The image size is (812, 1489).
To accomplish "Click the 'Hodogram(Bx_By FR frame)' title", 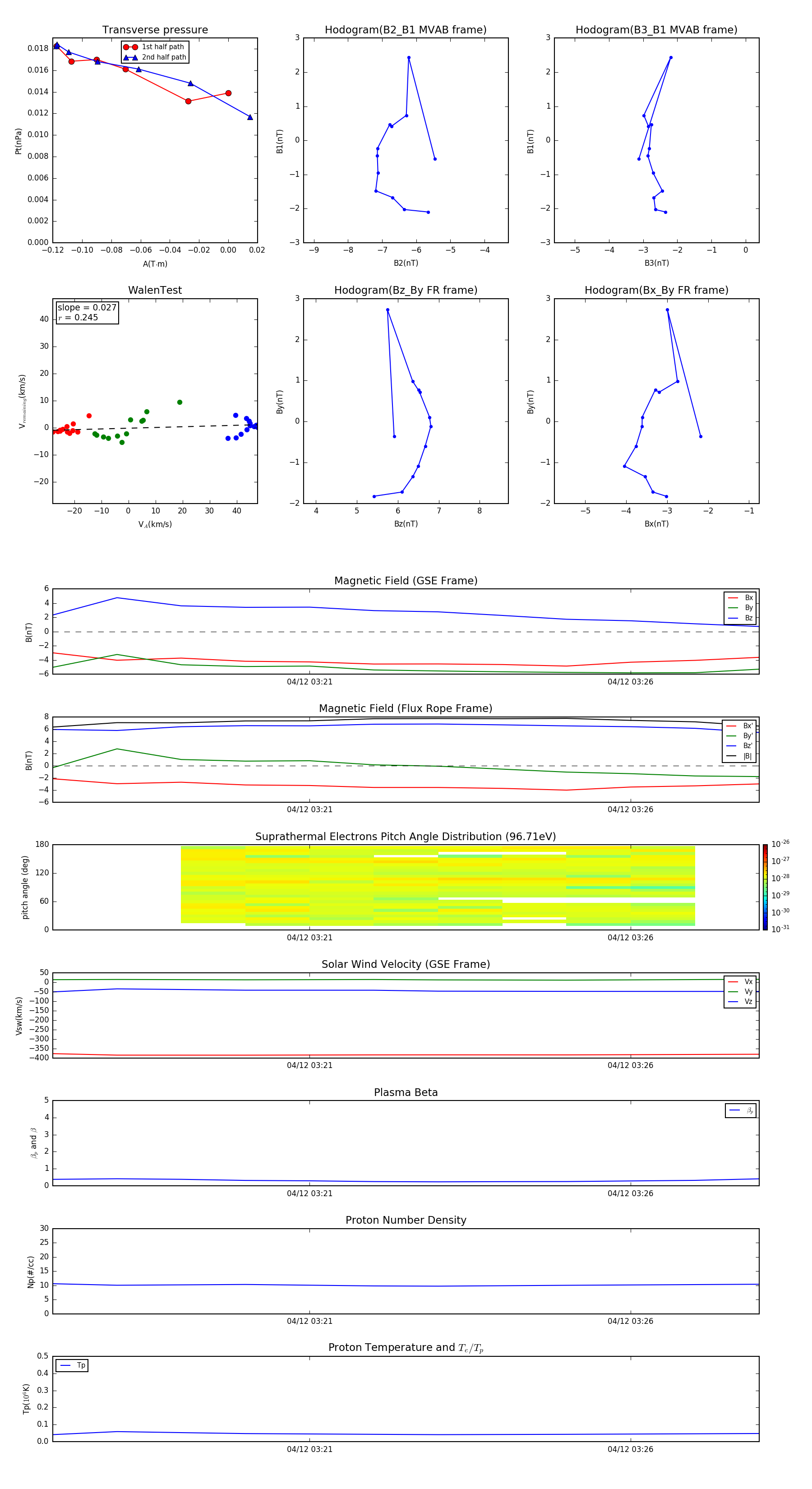I will tap(656, 290).
